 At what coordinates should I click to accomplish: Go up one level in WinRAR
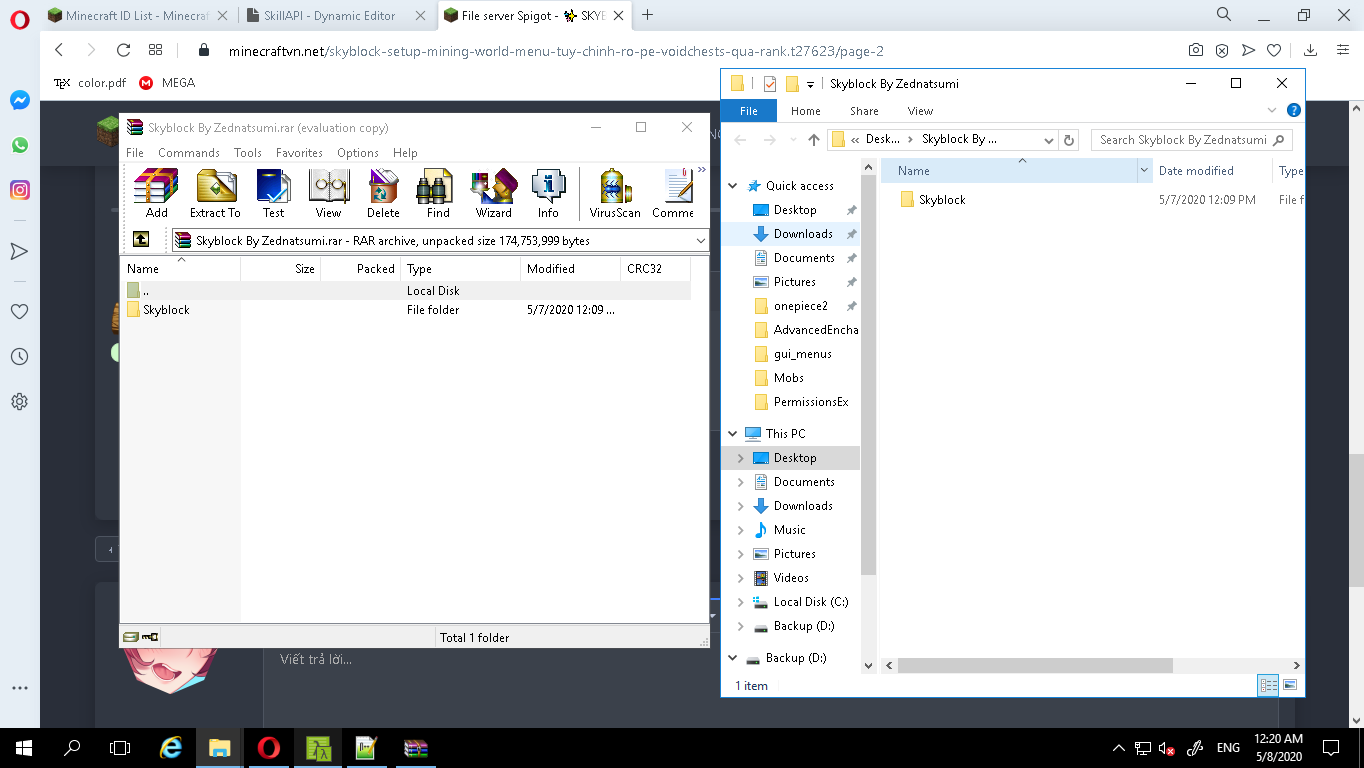(x=141, y=240)
